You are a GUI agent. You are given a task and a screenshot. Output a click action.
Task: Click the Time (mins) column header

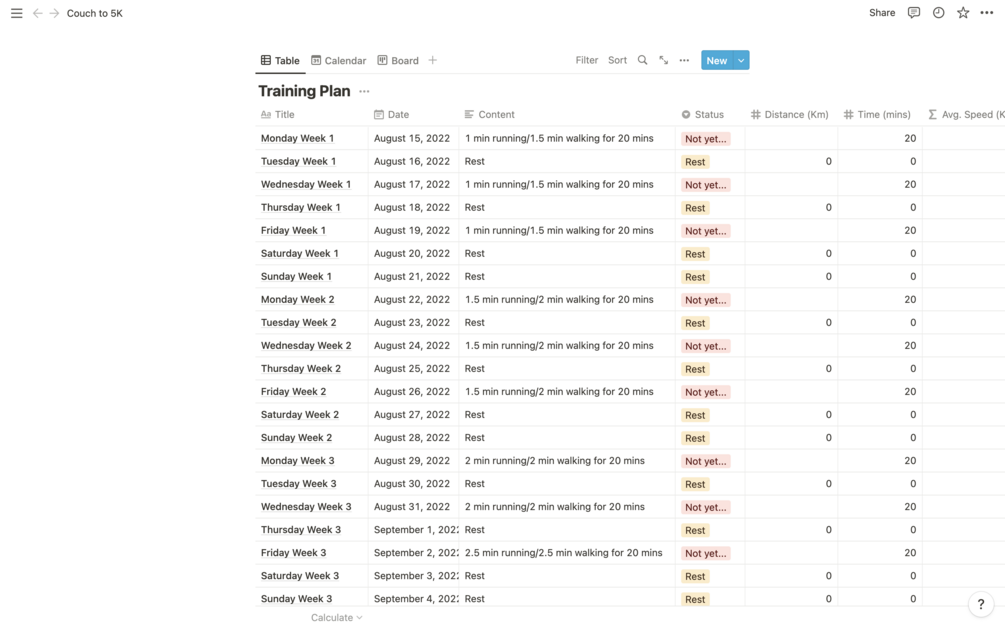[x=879, y=115]
